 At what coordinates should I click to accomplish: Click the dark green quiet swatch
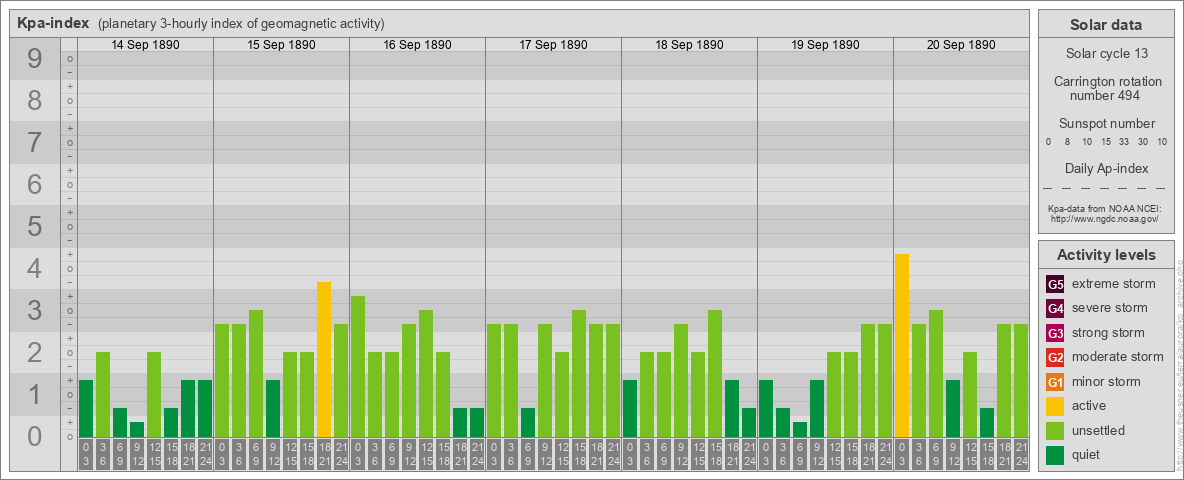pyautogui.click(x=1055, y=454)
